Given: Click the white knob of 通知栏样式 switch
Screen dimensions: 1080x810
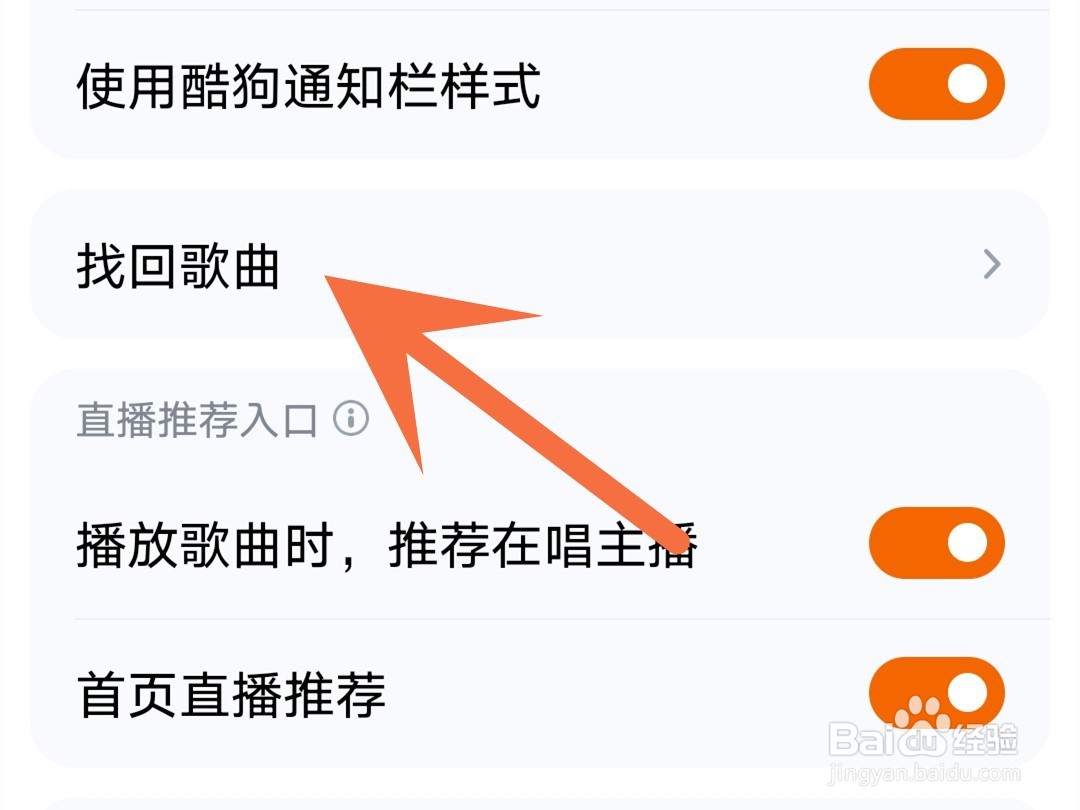Looking at the screenshot, I should [968, 83].
